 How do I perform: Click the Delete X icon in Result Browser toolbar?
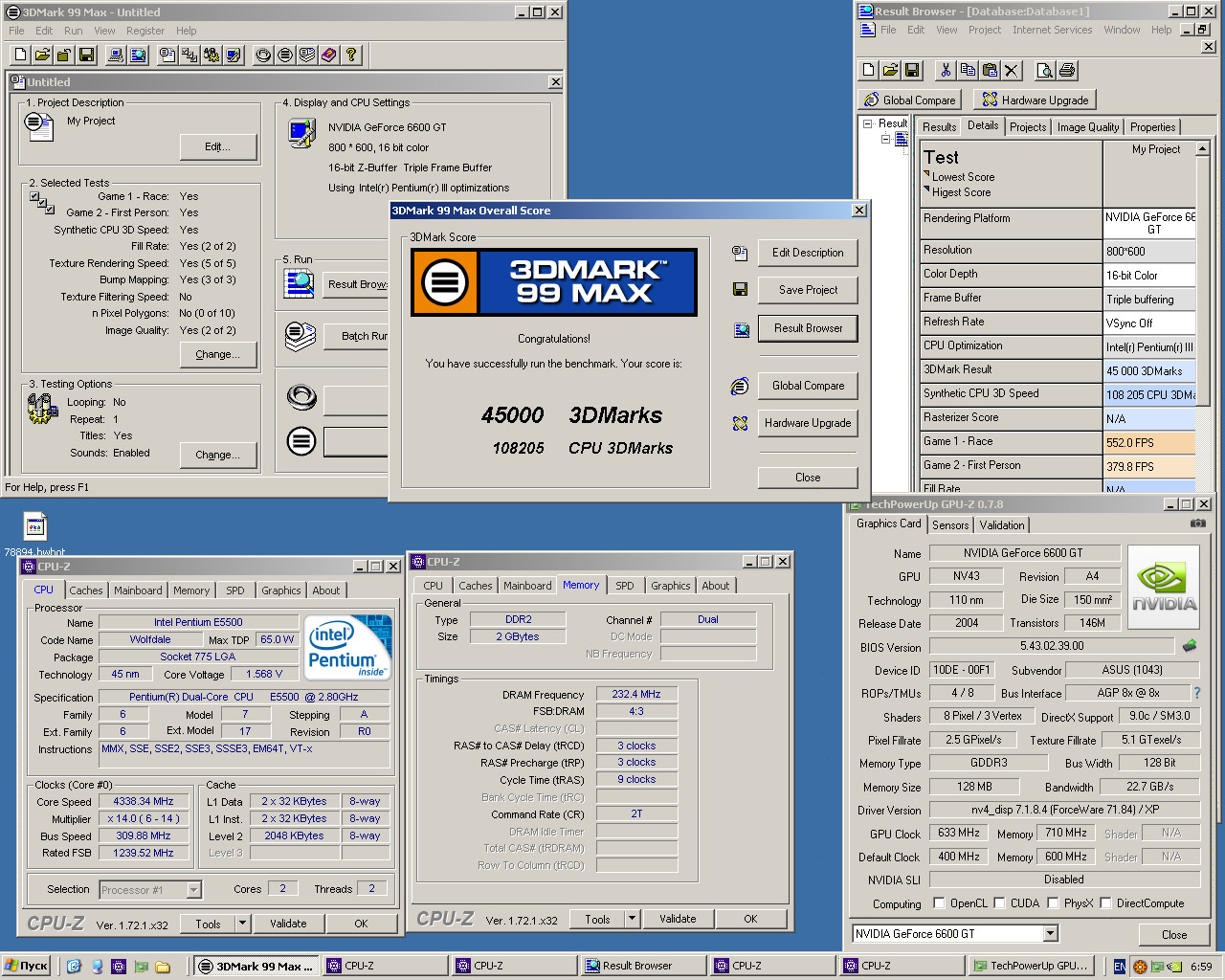[x=1012, y=70]
